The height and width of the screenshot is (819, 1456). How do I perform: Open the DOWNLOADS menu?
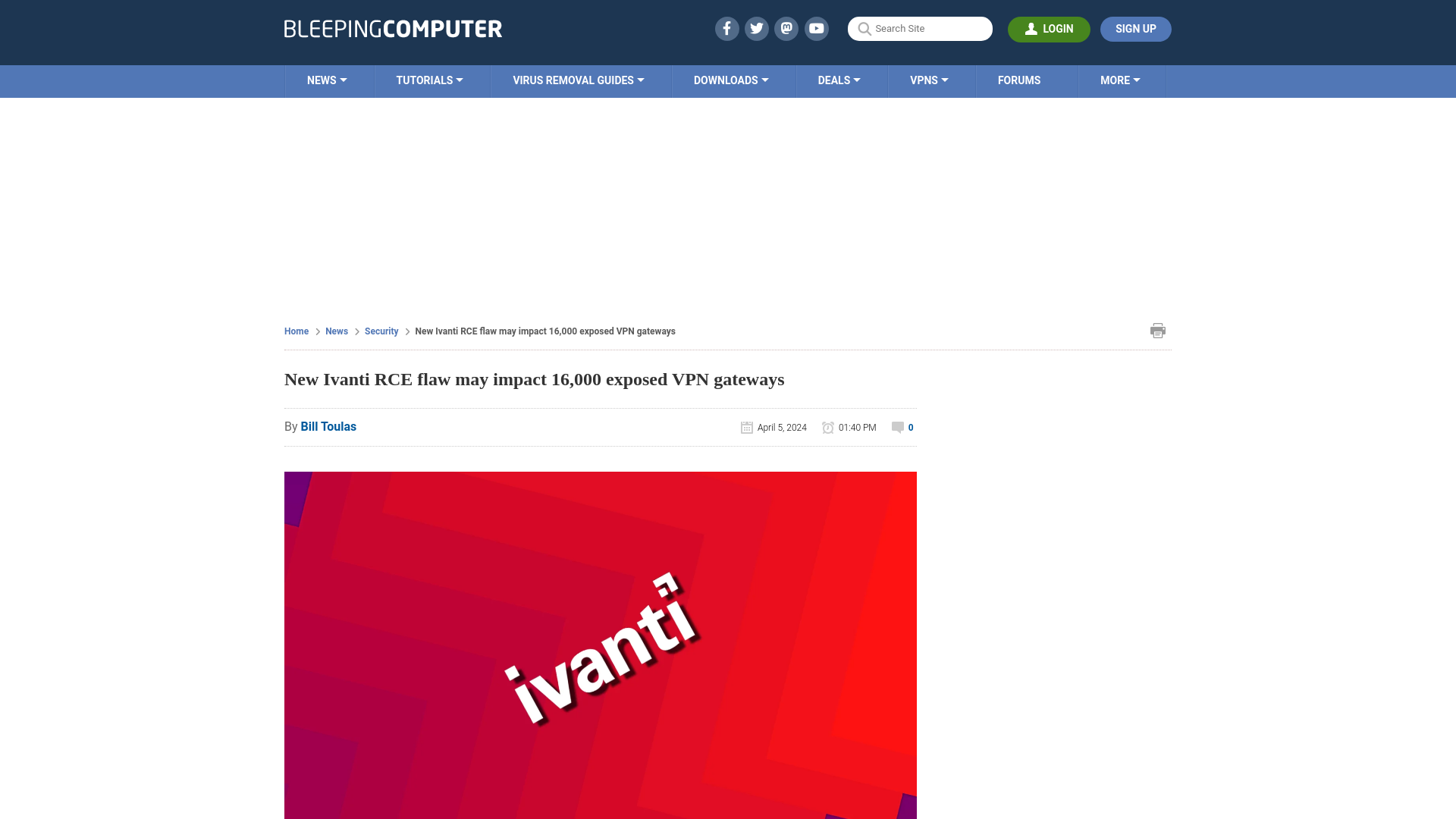(x=730, y=81)
